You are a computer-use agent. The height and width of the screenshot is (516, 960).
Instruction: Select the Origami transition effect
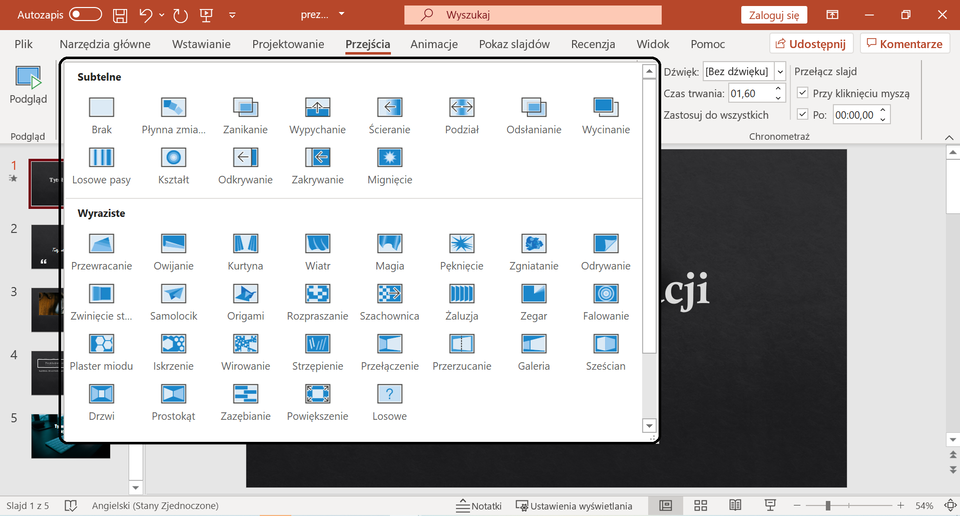(245, 294)
